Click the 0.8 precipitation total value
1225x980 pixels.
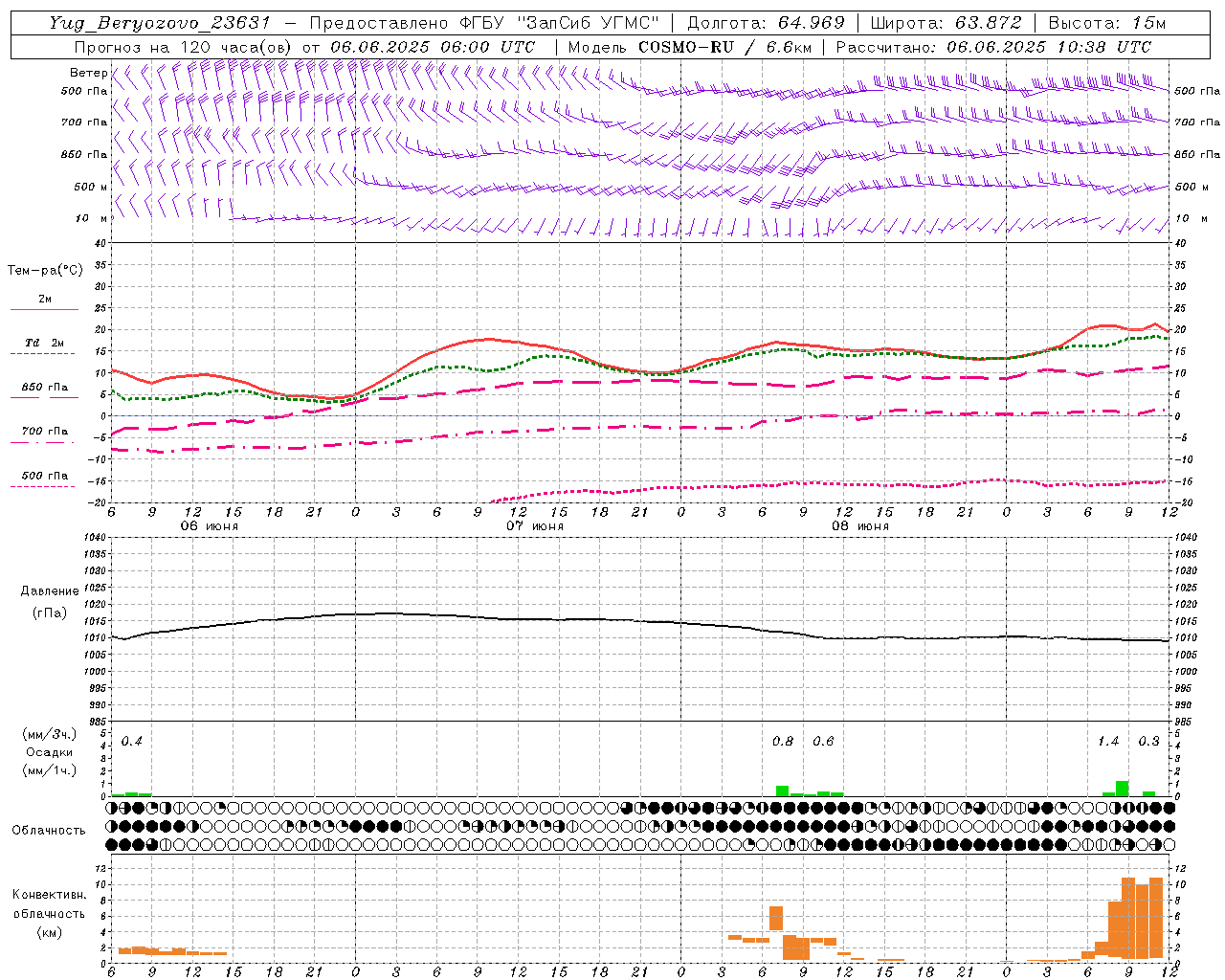(x=783, y=742)
